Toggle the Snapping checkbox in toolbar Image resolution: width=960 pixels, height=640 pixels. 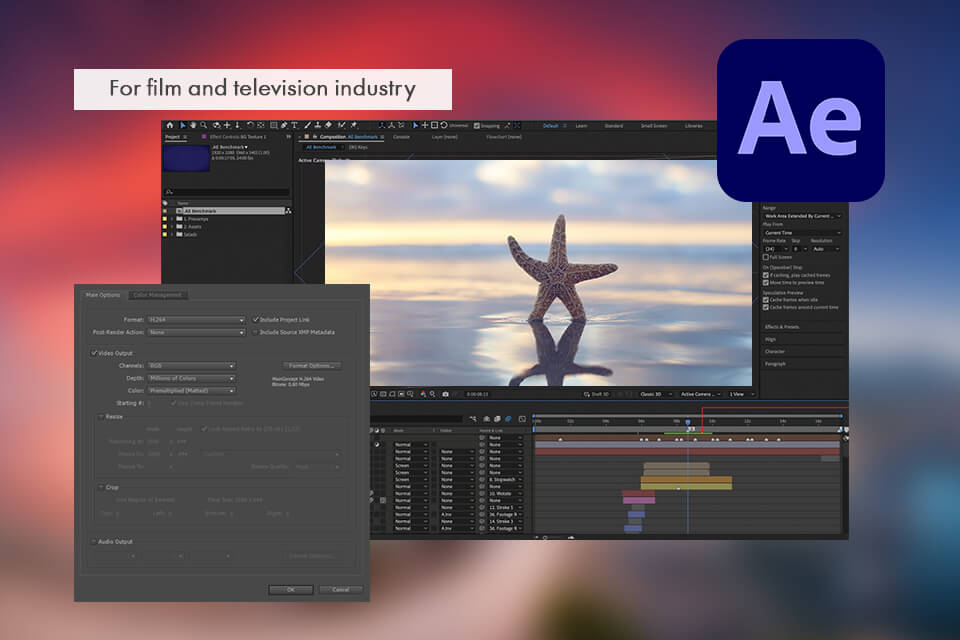tap(477, 126)
